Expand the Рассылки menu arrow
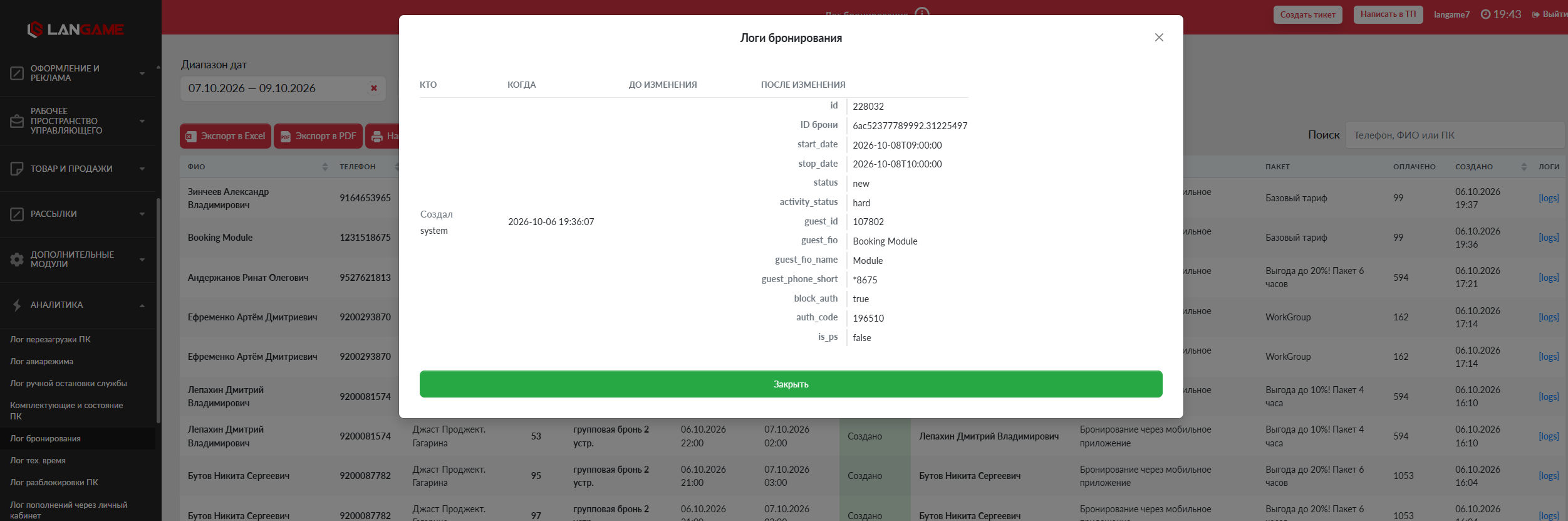The image size is (1568, 521). tap(142, 214)
